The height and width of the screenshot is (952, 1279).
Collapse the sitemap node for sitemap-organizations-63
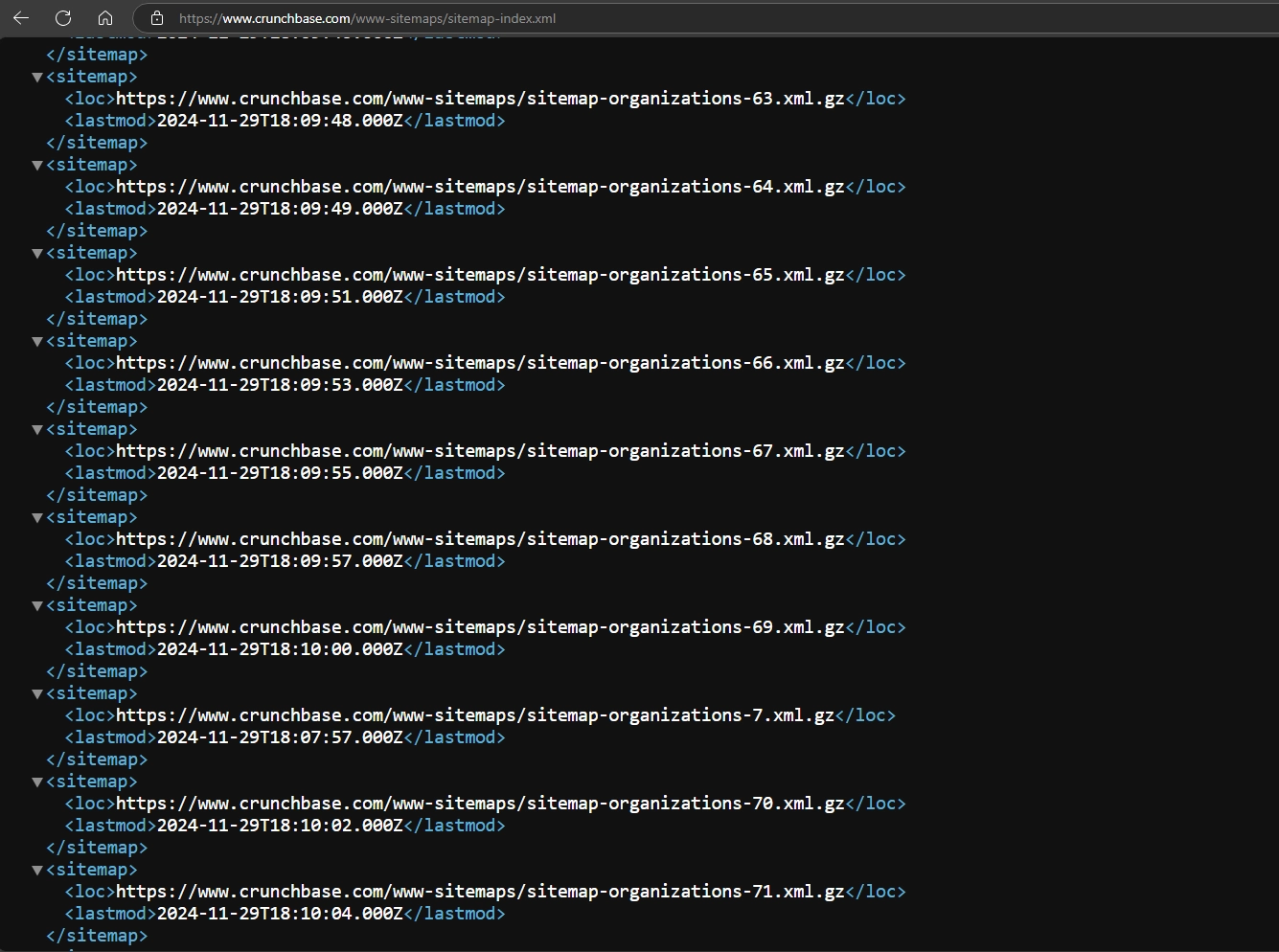click(x=36, y=77)
